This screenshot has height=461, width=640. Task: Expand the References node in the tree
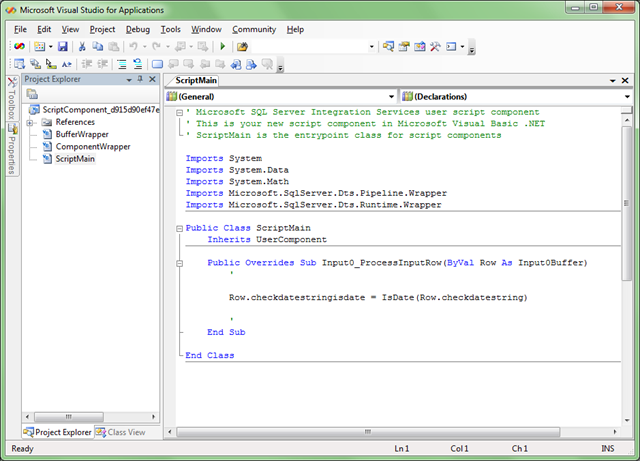coord(31,122)
